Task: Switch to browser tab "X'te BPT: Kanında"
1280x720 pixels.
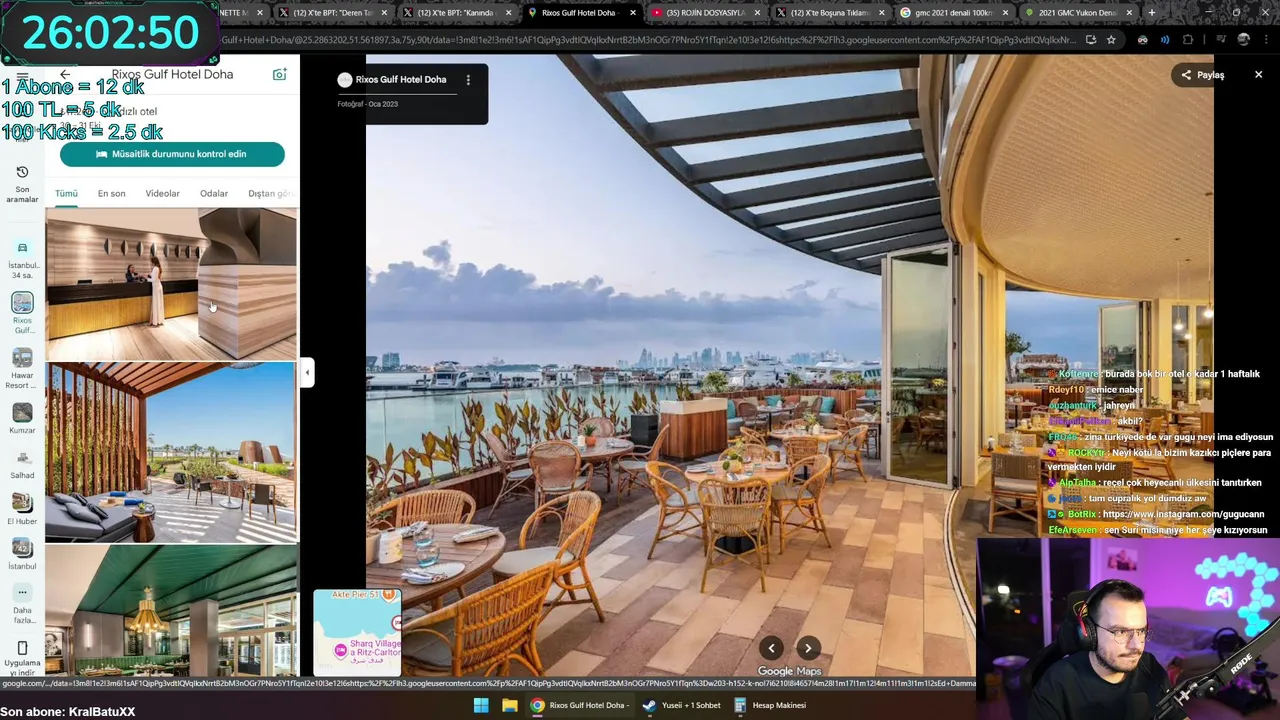Action: (457, 13)
